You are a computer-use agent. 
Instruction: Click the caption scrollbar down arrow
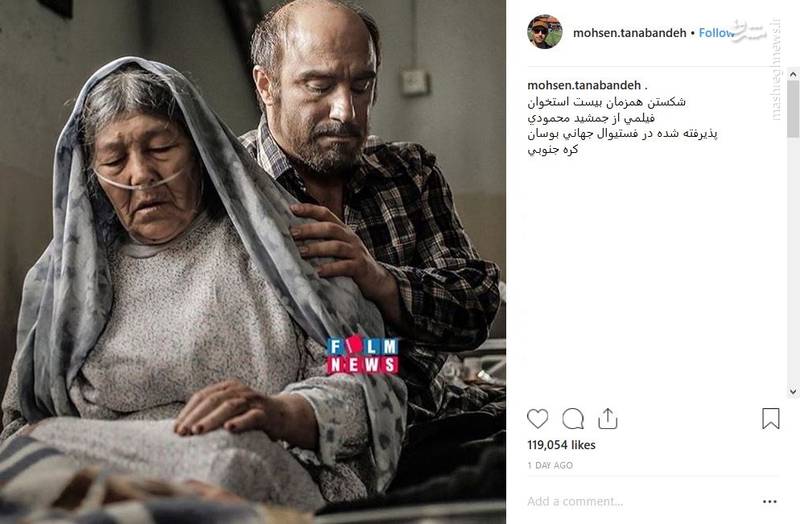(793, 392)
